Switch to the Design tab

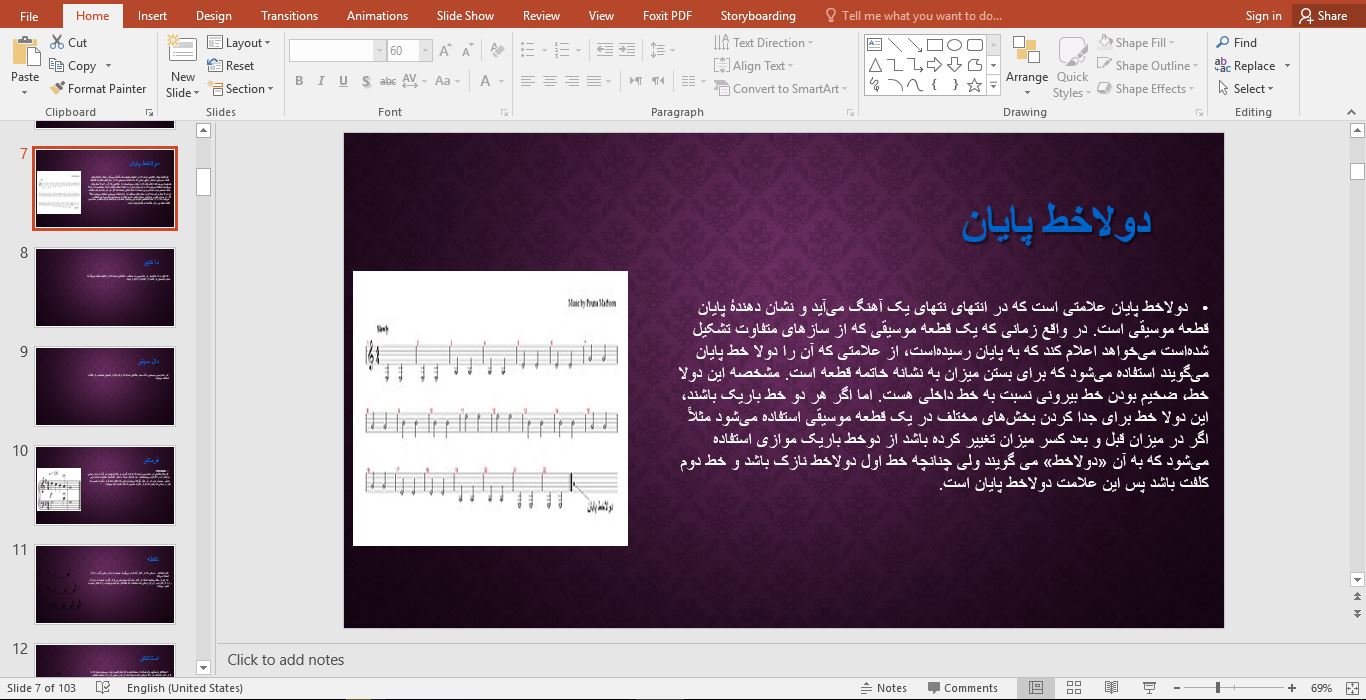point(213,16)
